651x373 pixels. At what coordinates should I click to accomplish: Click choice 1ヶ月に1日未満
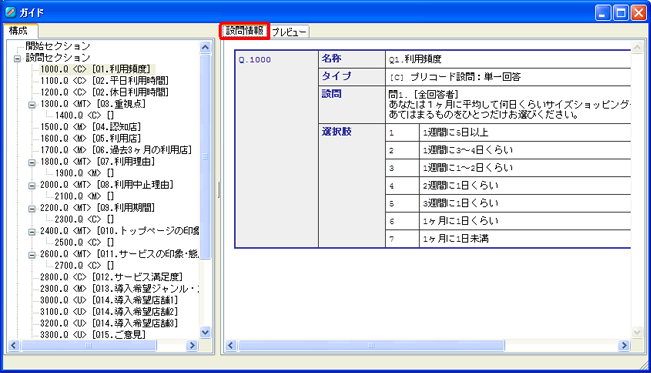click(x=456, y=239)
